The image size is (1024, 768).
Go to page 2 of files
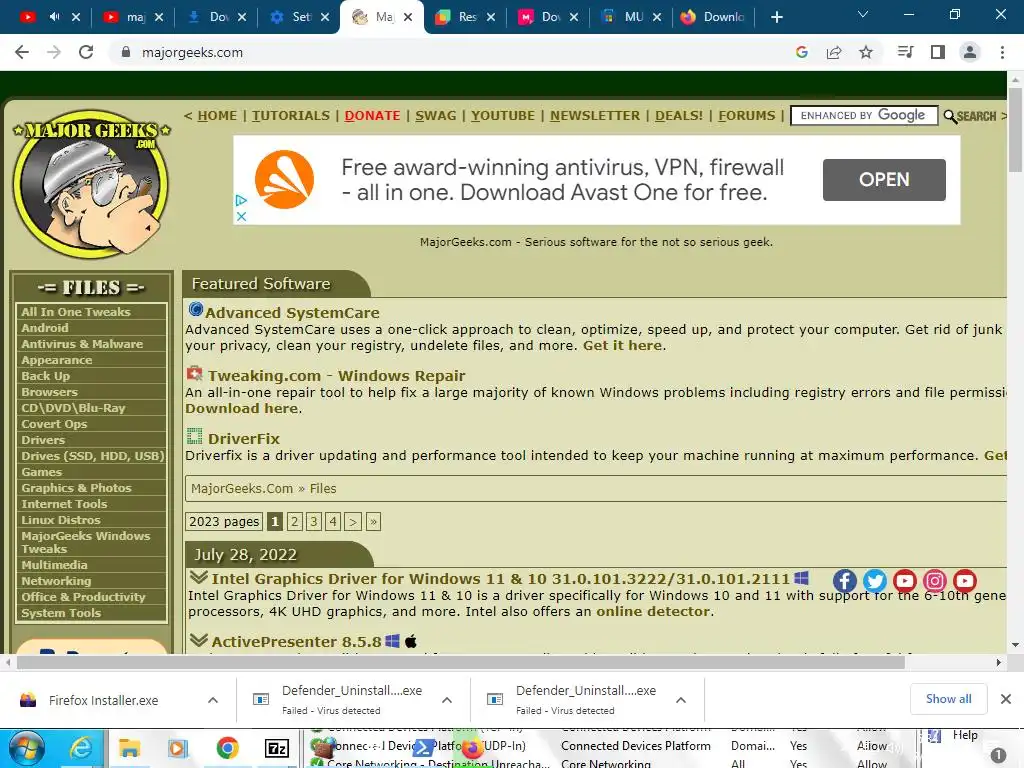click(295, 522)
